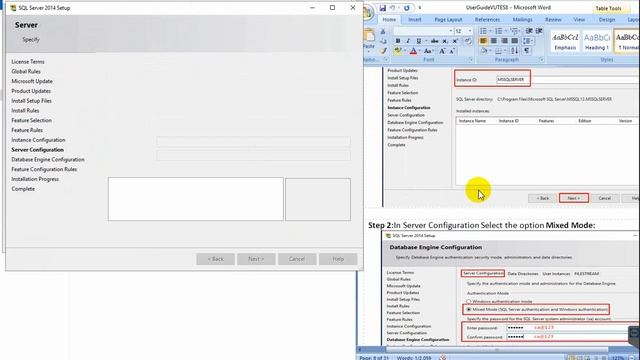
Task: Open the Customize Quick Access Toolbar arrow
Action: tap(420, 8)
